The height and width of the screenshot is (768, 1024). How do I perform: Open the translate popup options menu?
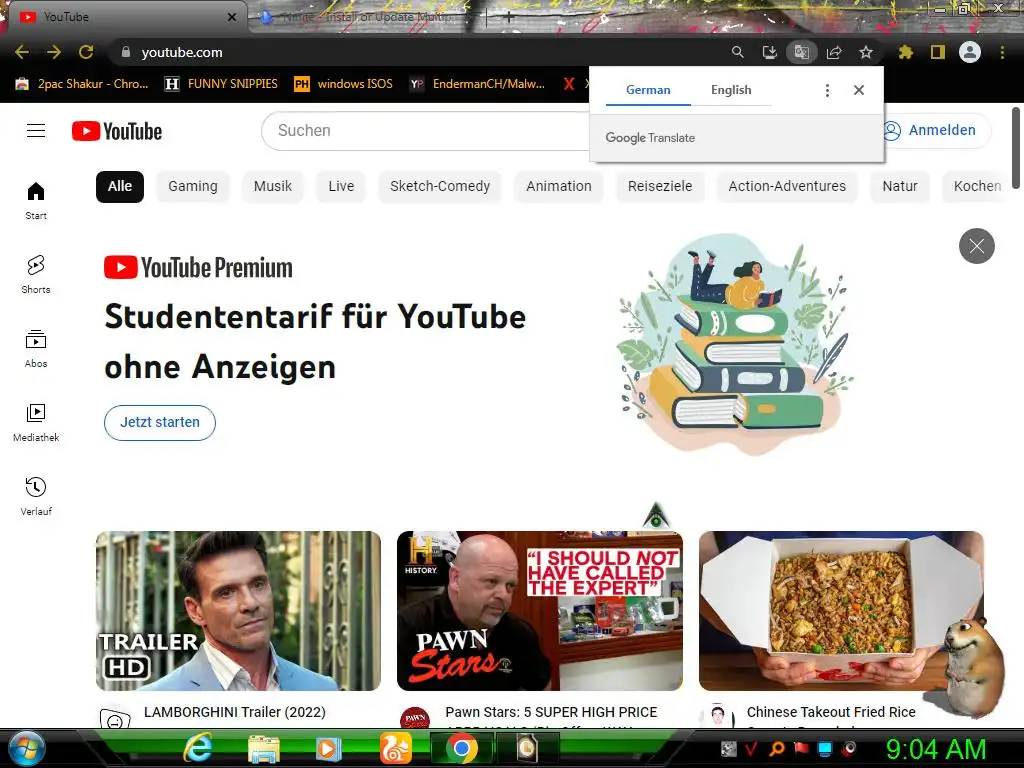coord(827,90)
